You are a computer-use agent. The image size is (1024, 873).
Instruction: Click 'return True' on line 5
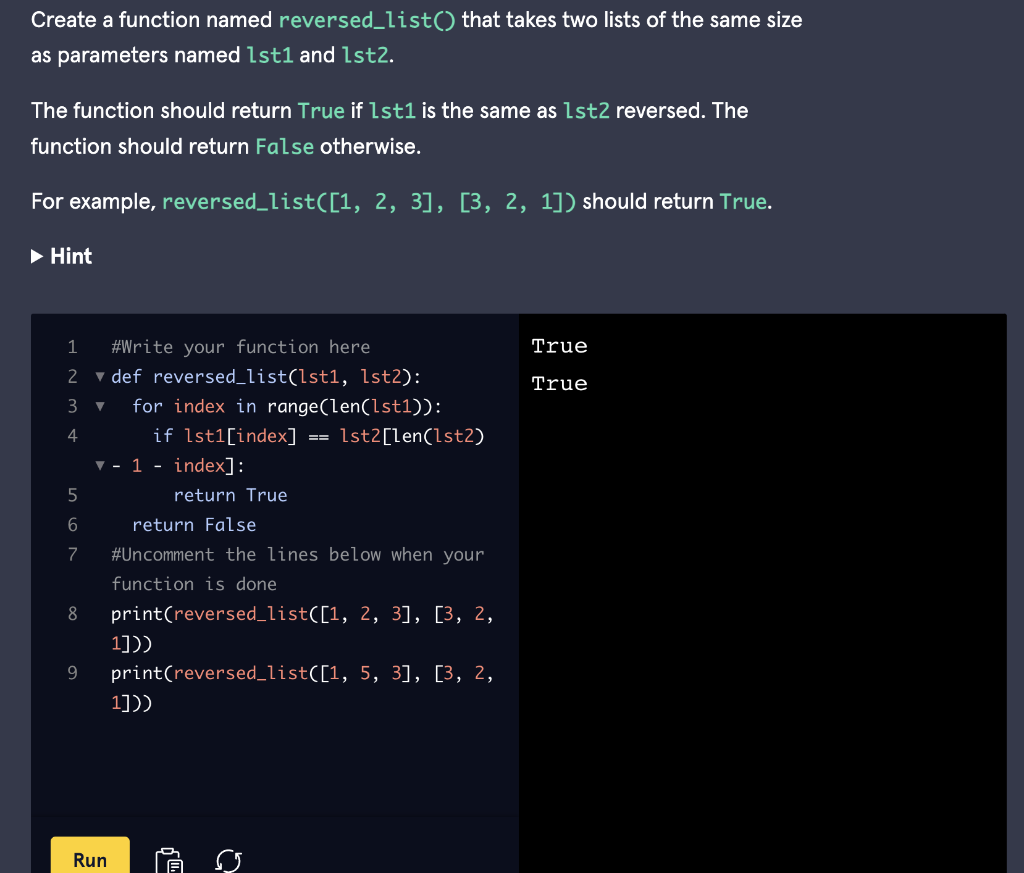(230, 495)
